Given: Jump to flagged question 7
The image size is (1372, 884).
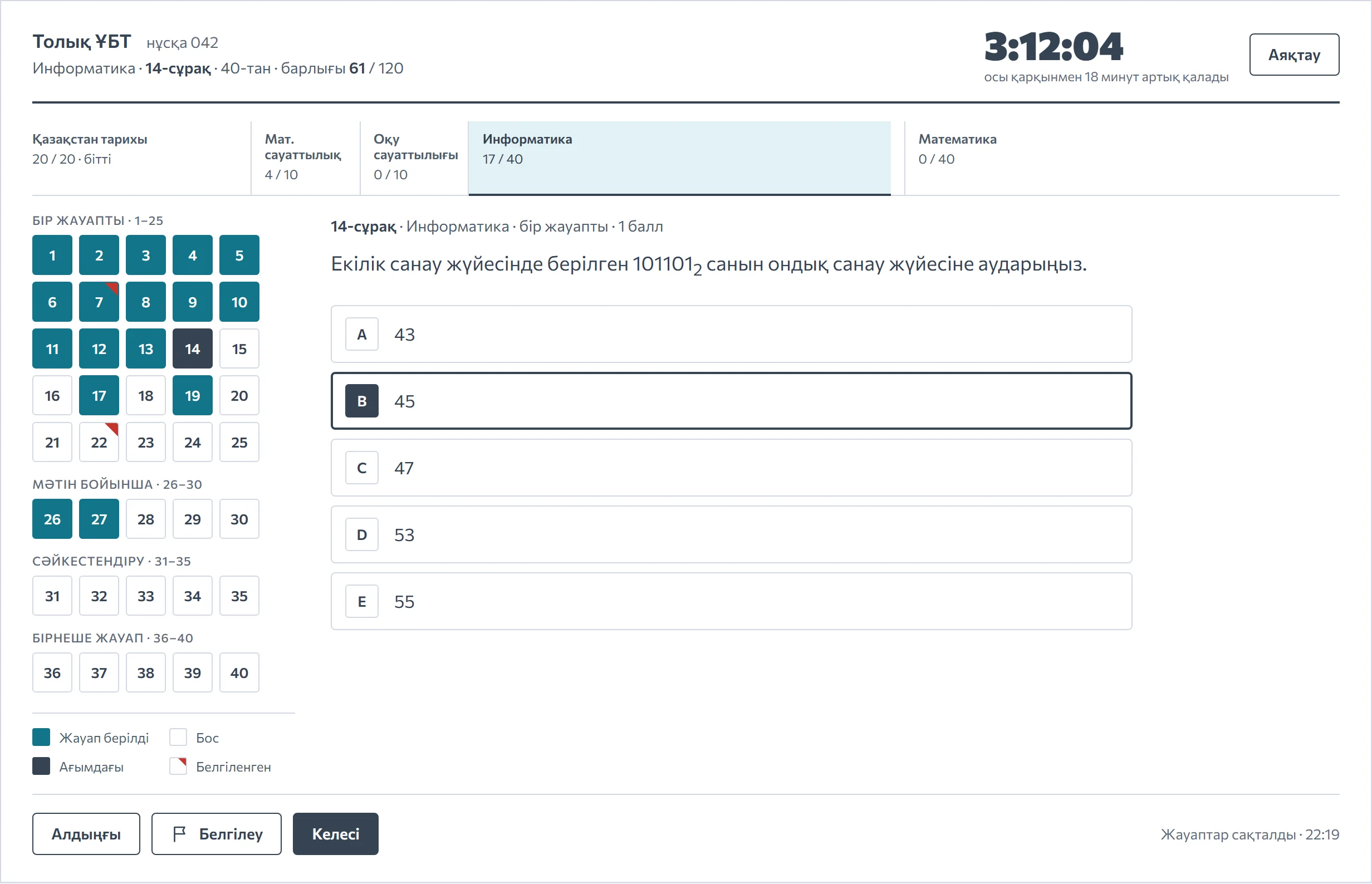Looking at the screenshot, I should tap(99, 302).
